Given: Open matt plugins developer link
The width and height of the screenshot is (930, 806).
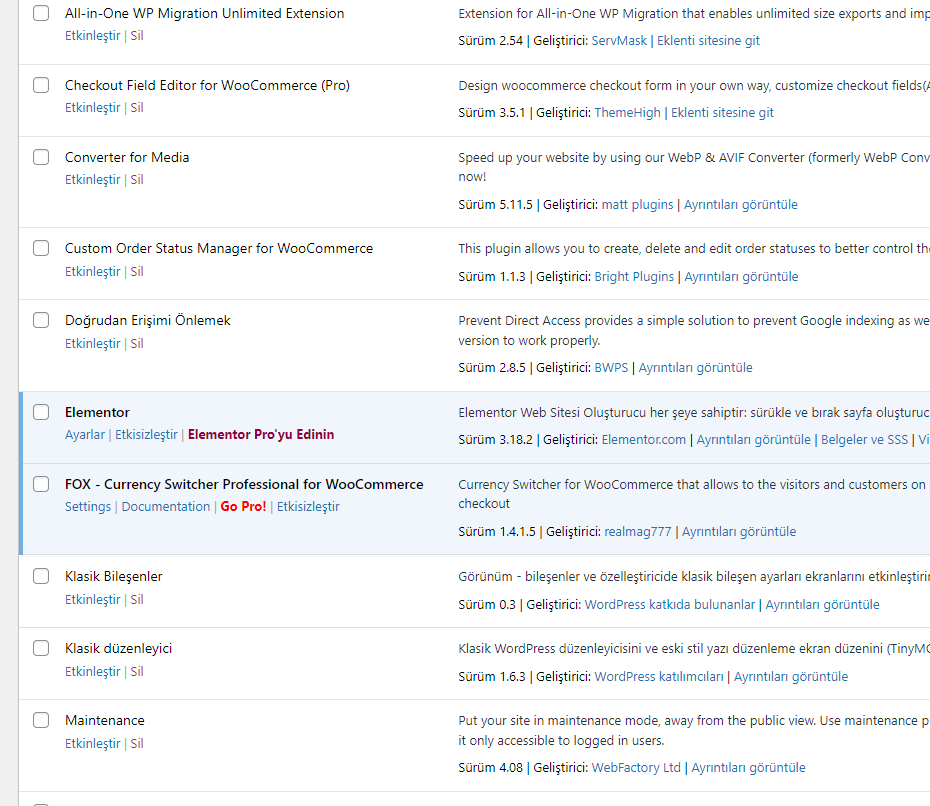Looking at the screenshot, I should click(638, 205).
